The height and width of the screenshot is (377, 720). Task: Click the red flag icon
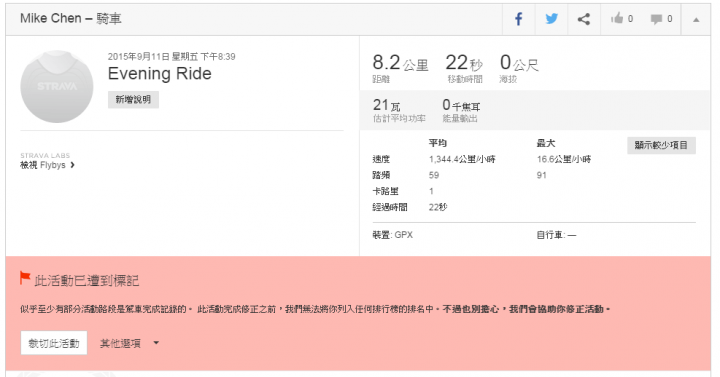coord(25,278)
